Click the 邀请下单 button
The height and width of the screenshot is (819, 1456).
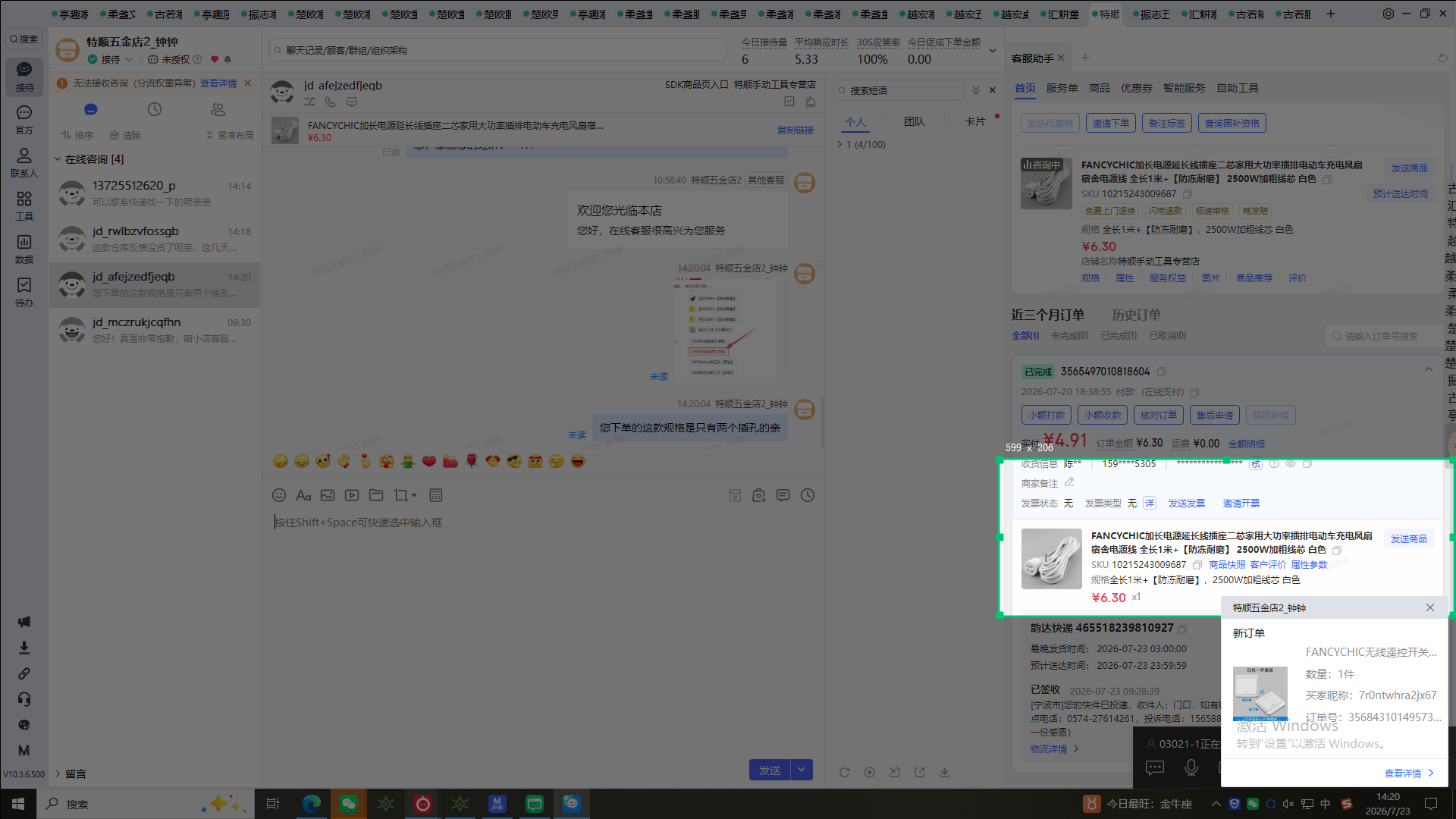pyautogui.click(x=1111, y=123)
